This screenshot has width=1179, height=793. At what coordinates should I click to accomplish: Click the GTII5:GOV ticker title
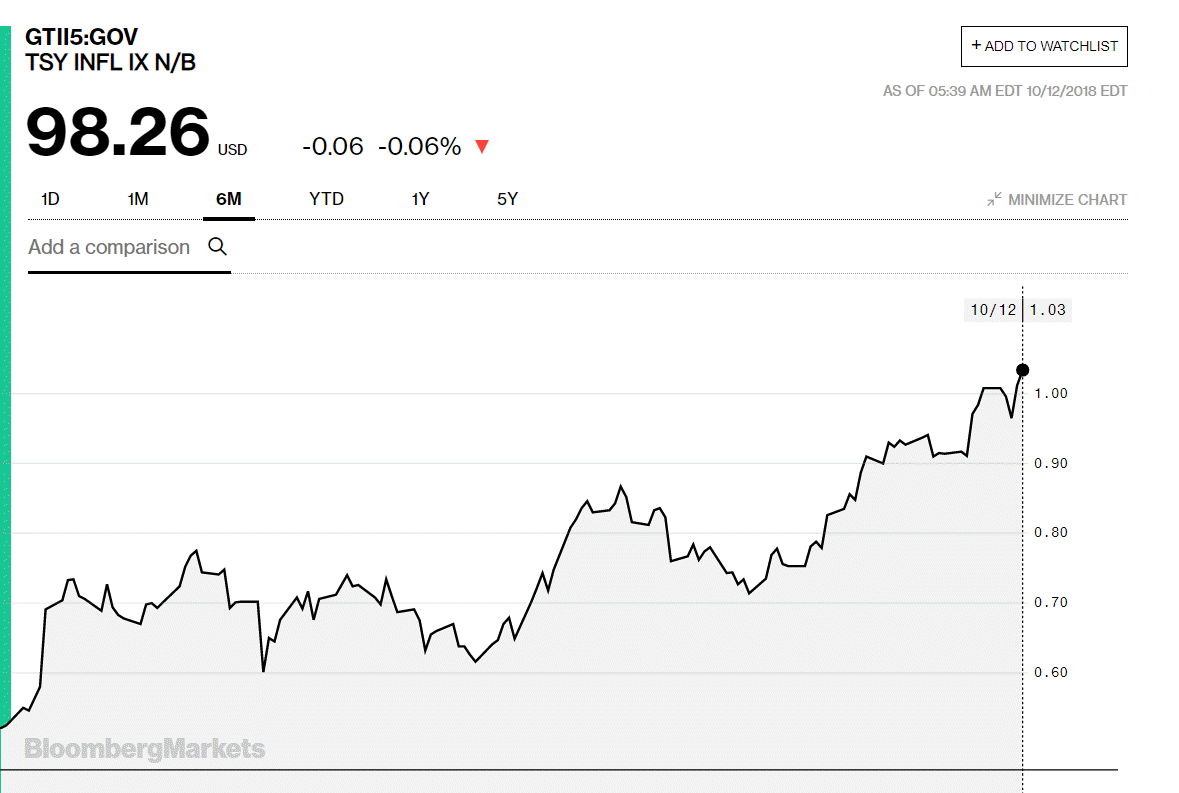pyautogui.click(x=81, y=39)
